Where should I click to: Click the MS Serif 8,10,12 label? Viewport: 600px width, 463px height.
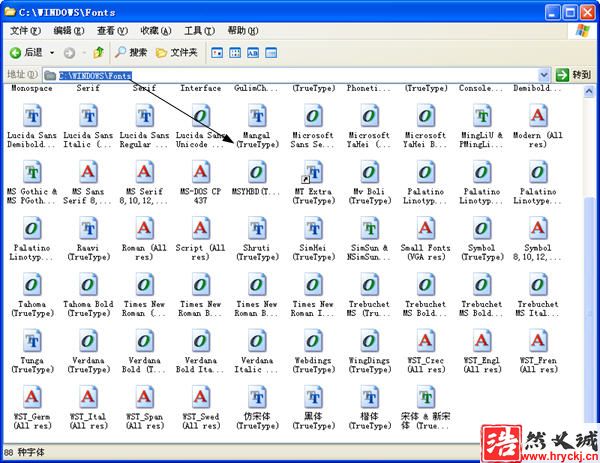[143, 196]
